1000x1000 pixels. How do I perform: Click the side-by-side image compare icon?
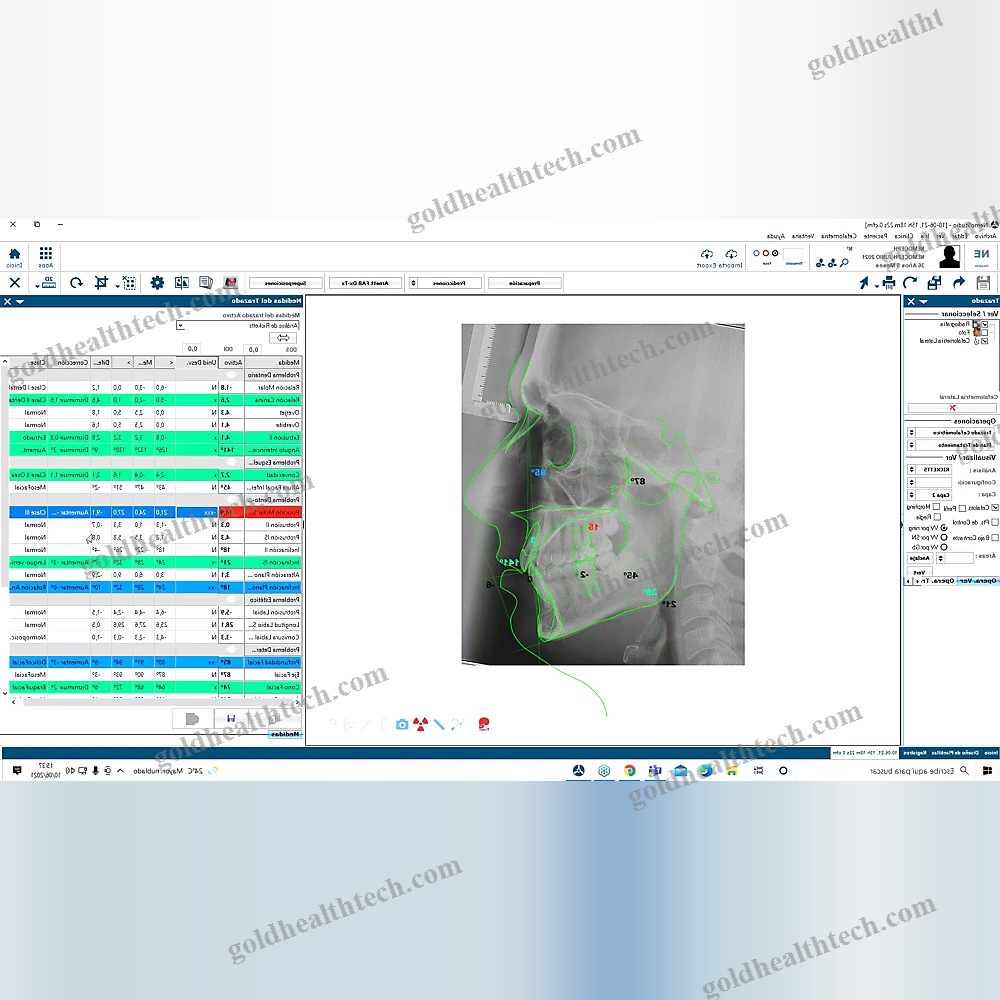tap(182, 283)
